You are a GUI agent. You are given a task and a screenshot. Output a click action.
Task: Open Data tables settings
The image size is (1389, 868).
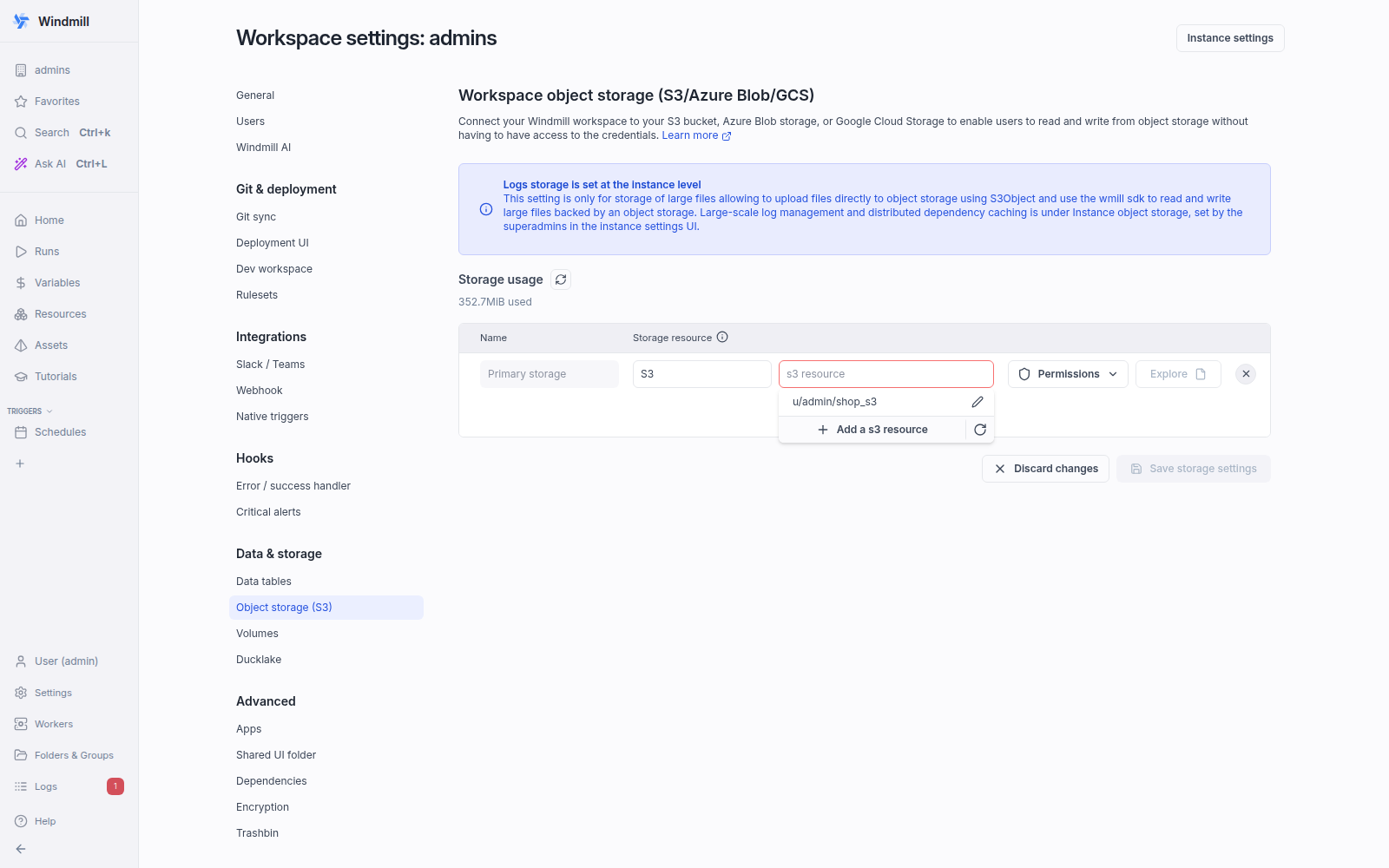264,582
